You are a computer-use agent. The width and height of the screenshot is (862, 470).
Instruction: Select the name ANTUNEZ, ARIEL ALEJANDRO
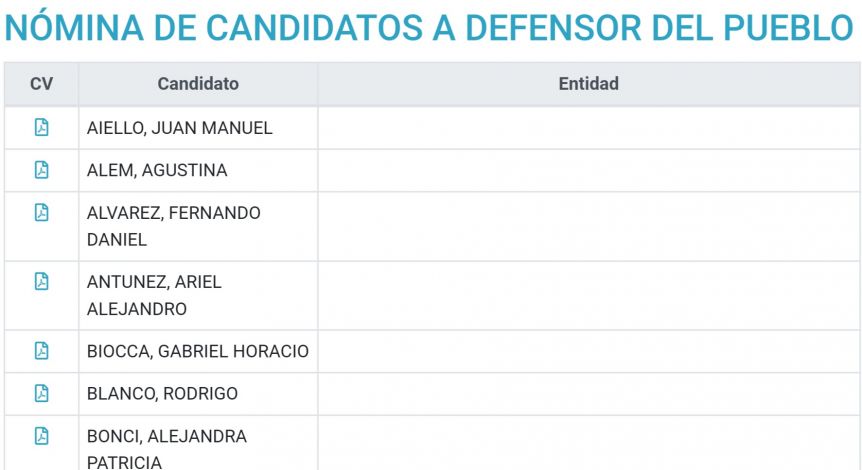tap(154, 295)
